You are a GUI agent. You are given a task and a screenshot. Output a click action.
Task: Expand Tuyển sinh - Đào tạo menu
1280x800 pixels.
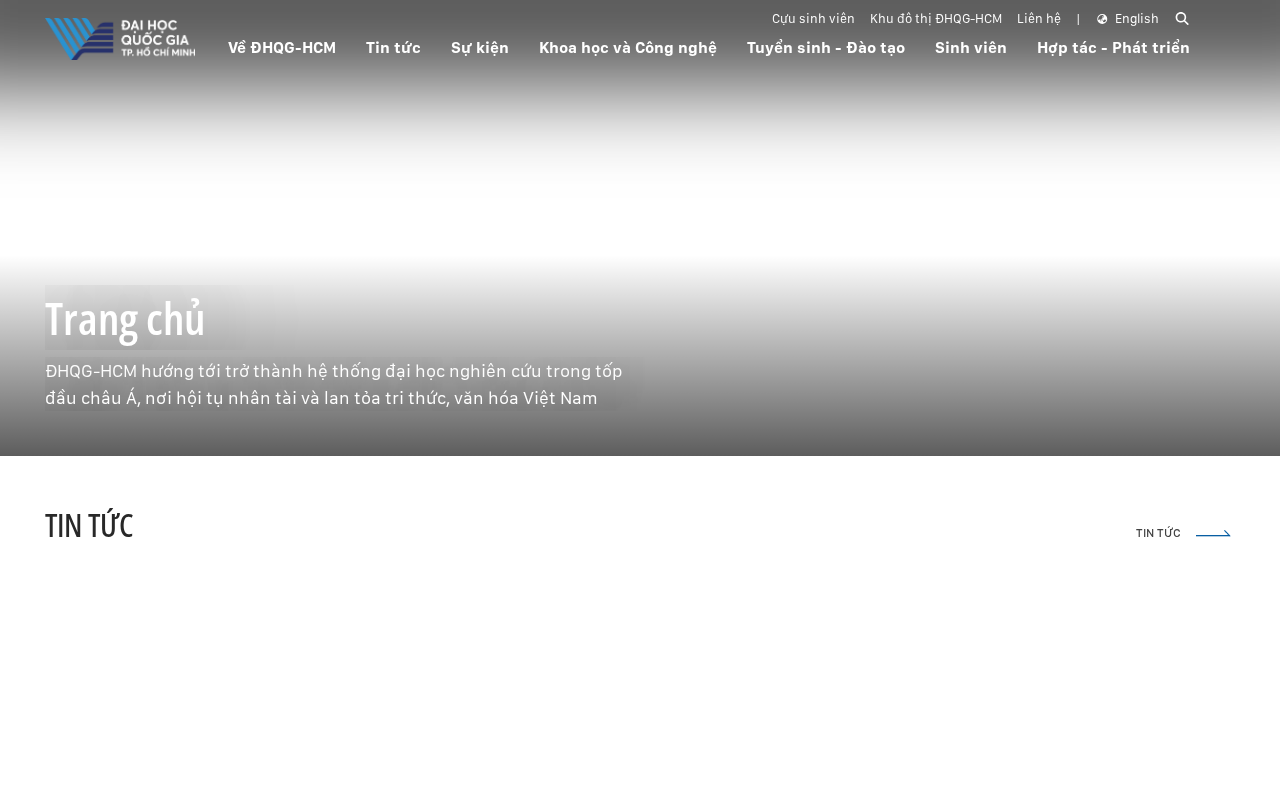click(826, 47)
